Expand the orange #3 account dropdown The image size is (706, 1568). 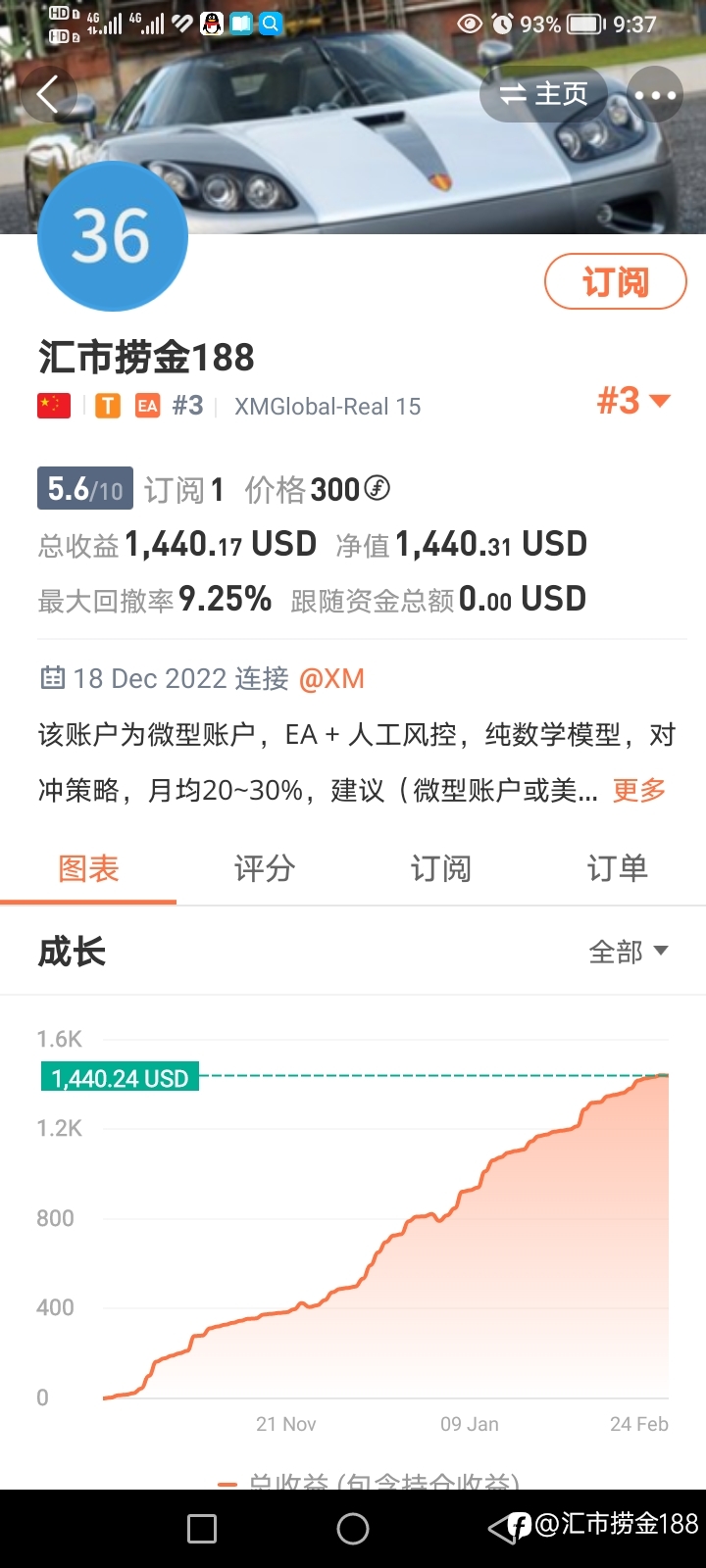633,401
